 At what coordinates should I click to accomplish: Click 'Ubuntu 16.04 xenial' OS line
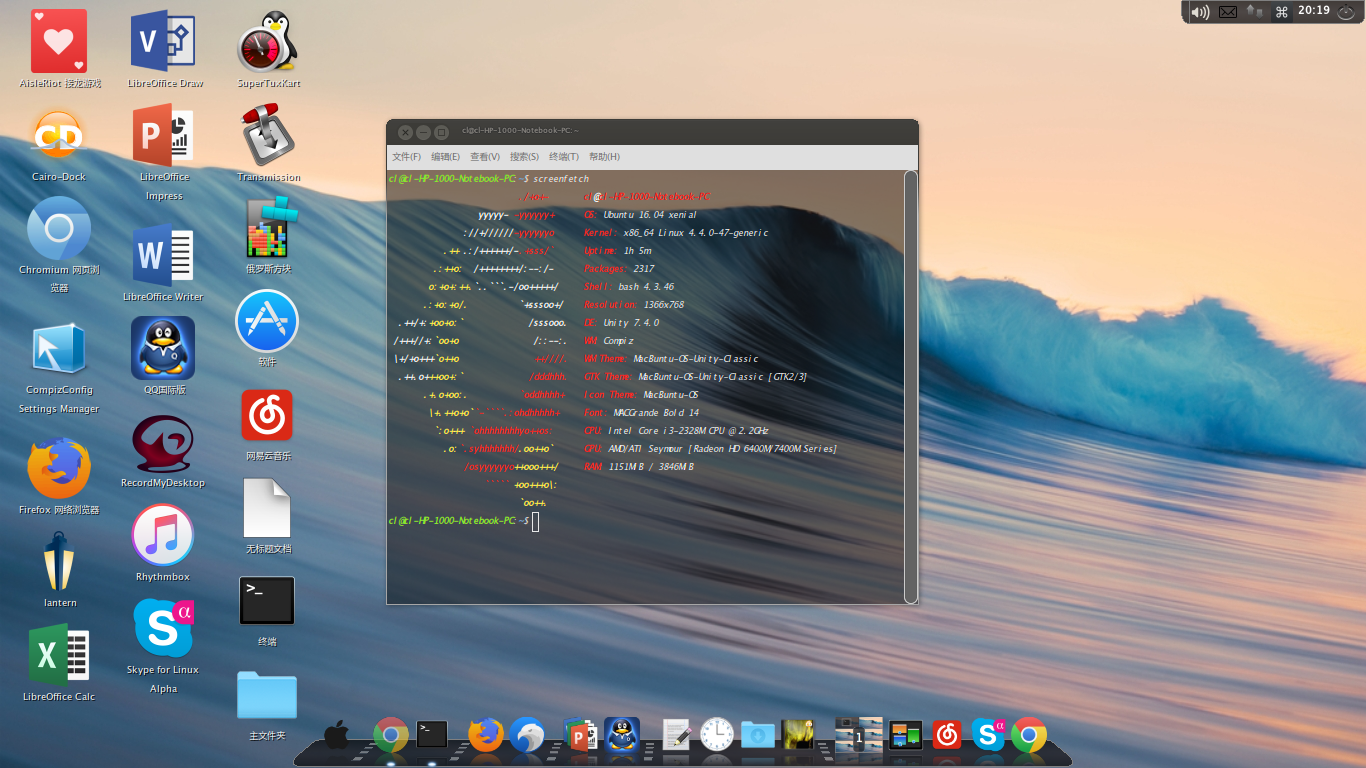[650, 215]
